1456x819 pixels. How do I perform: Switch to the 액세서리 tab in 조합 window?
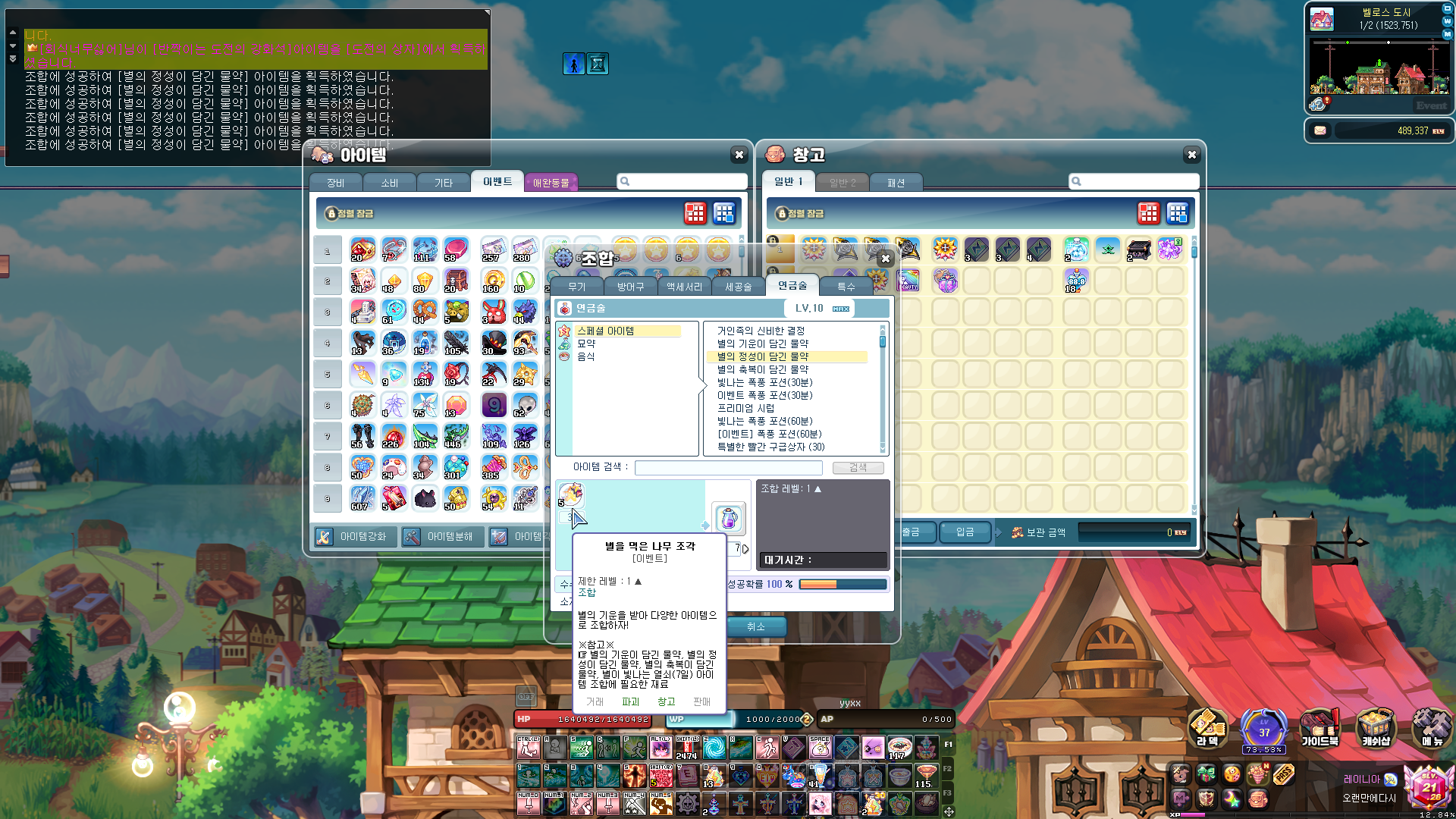click(684, 287)
